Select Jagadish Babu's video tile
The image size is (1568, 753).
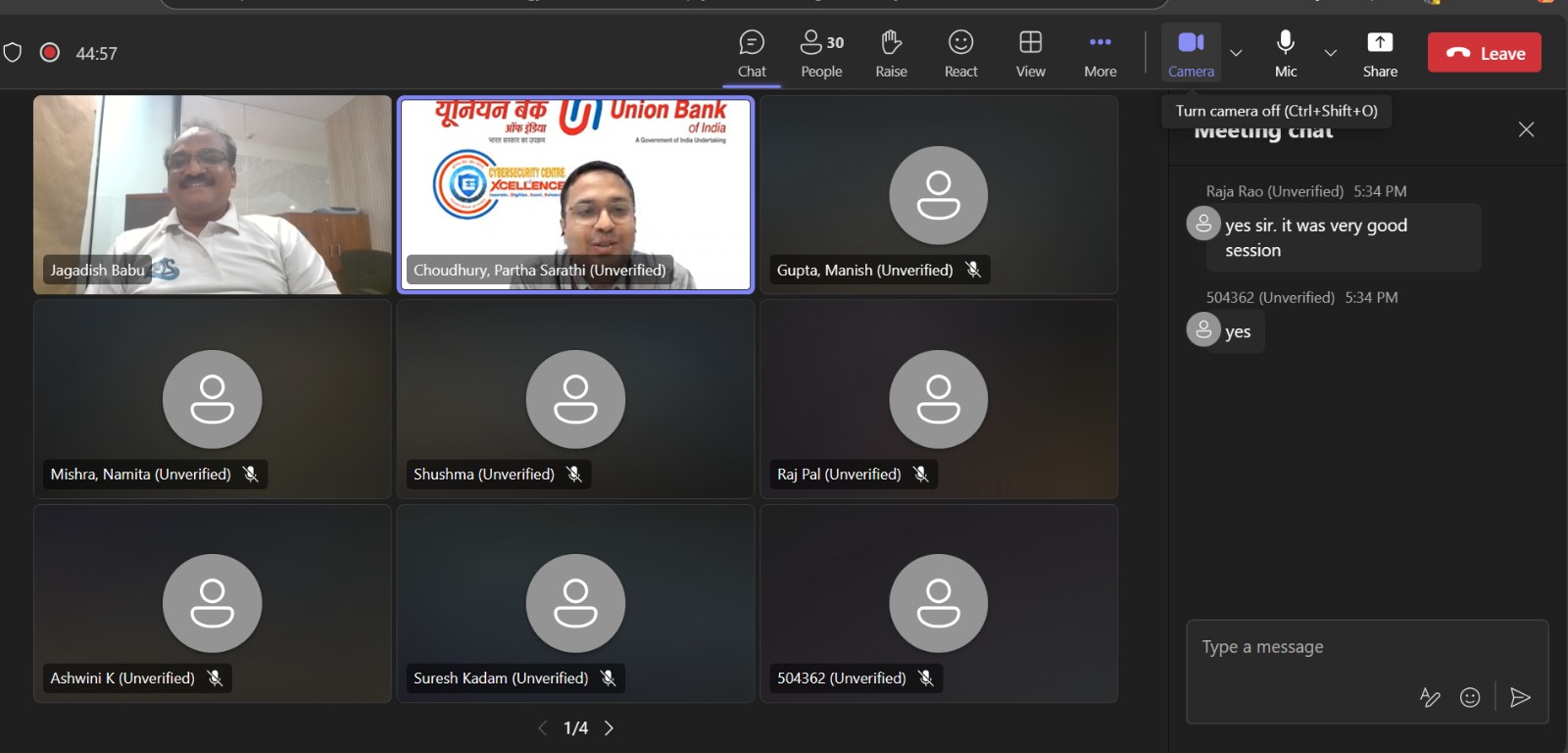coord(213,194)
